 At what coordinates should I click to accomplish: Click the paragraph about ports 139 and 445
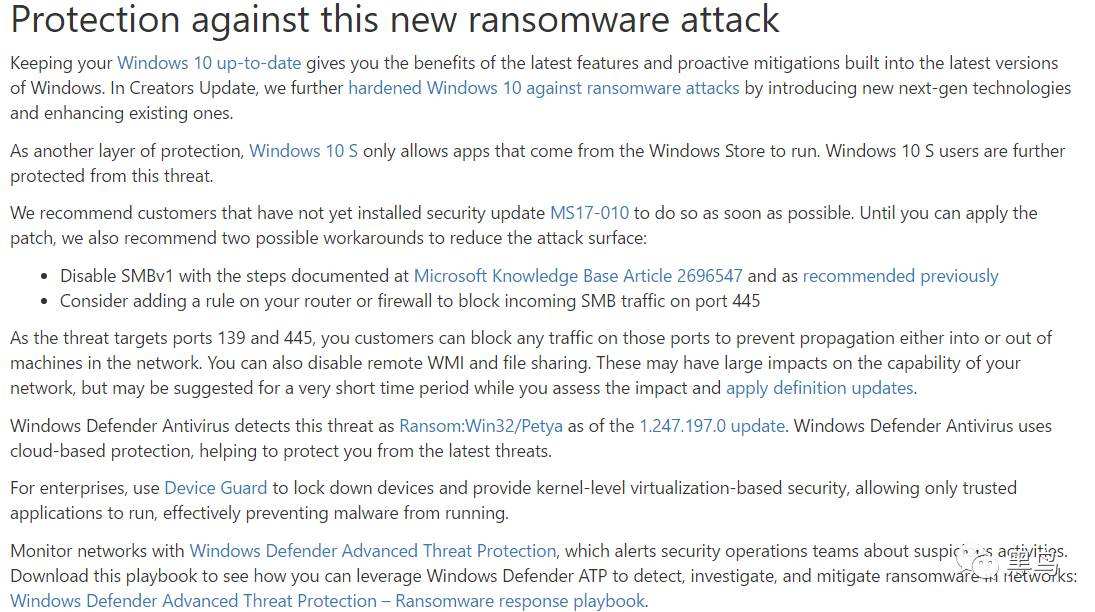pos(531,363)
